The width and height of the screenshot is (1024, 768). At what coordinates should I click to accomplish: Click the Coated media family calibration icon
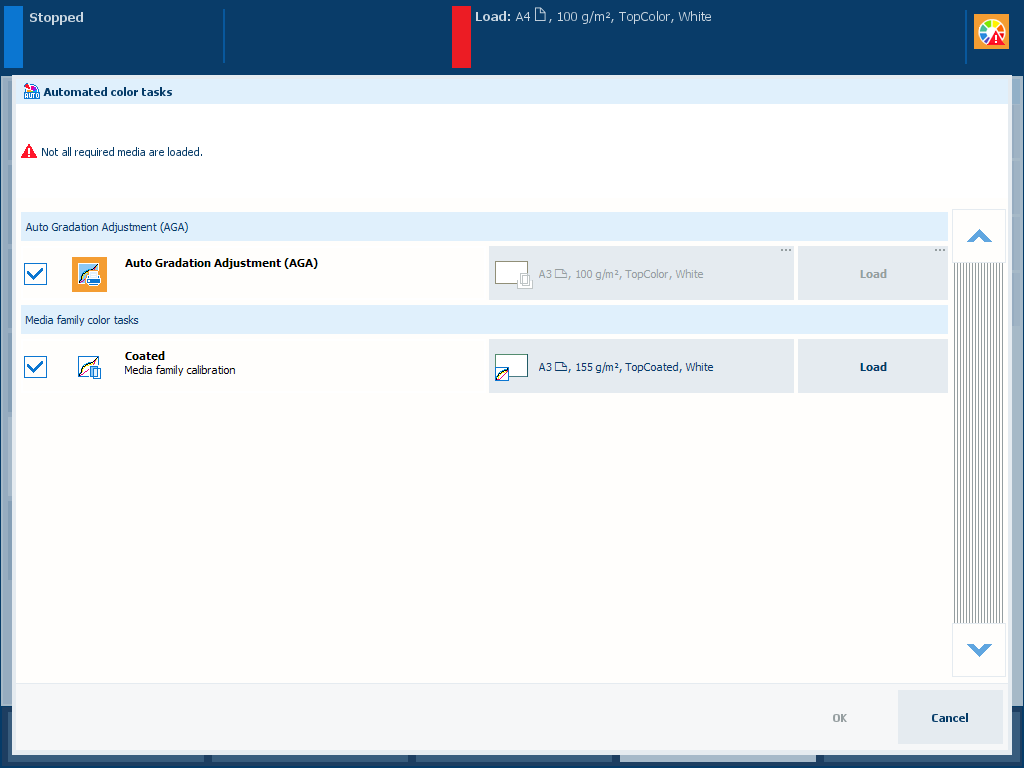[89, 367]
